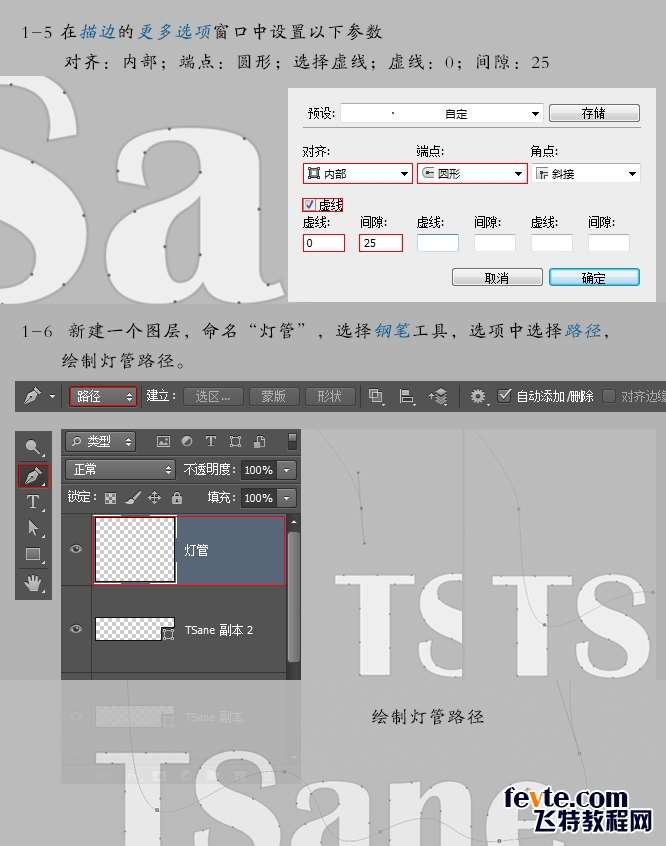
Task: Open the 不透明度 opacity slider arrow
Action: click(x=287, y=470)
